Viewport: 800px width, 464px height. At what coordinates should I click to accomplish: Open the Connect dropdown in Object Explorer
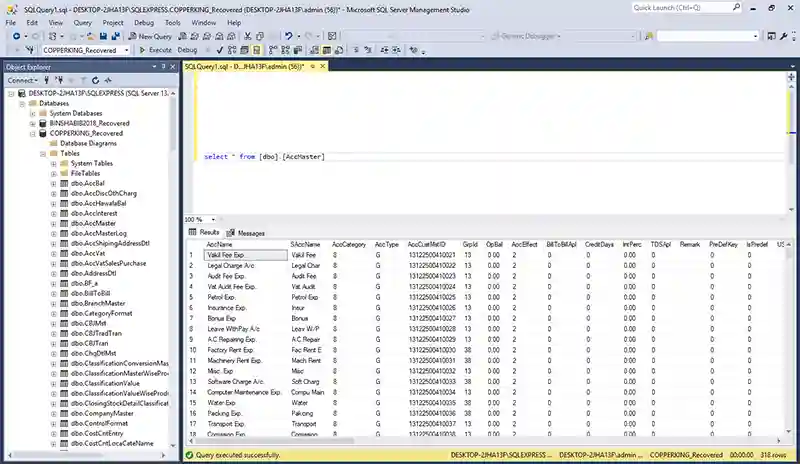point(22,80)
